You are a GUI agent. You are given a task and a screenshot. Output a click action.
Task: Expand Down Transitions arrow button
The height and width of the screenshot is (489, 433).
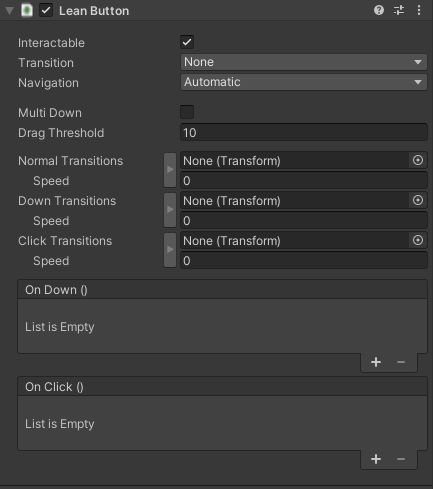170,210
